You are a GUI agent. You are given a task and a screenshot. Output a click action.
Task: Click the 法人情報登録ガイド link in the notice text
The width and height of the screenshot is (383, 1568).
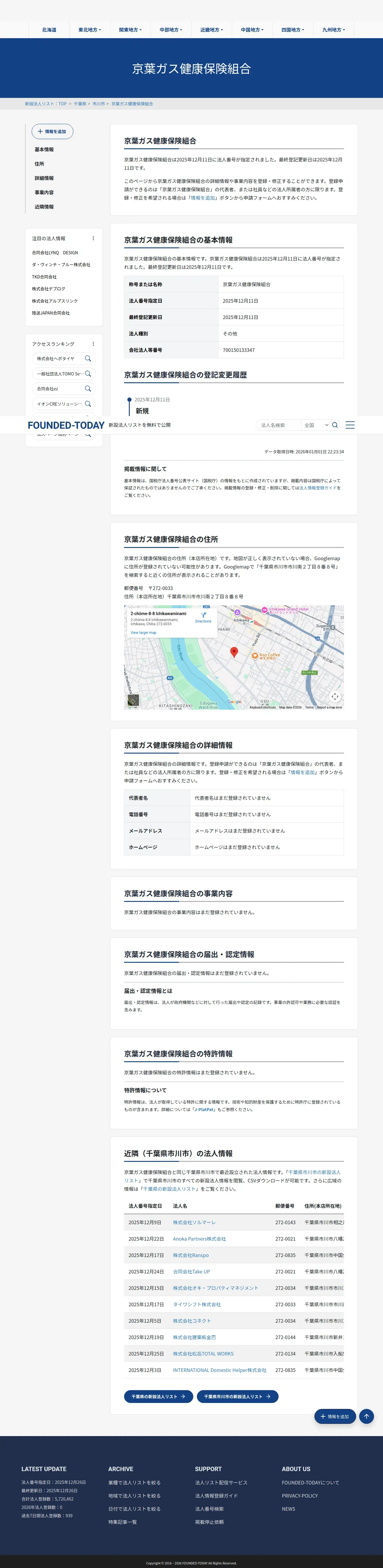click(318, 488)
